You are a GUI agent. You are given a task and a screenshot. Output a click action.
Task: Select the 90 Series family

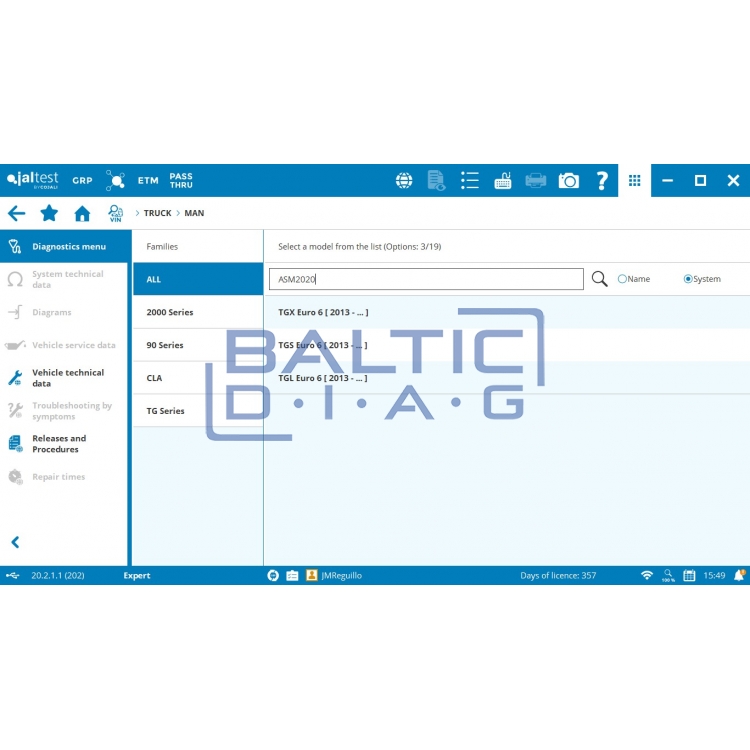point(198,345)
